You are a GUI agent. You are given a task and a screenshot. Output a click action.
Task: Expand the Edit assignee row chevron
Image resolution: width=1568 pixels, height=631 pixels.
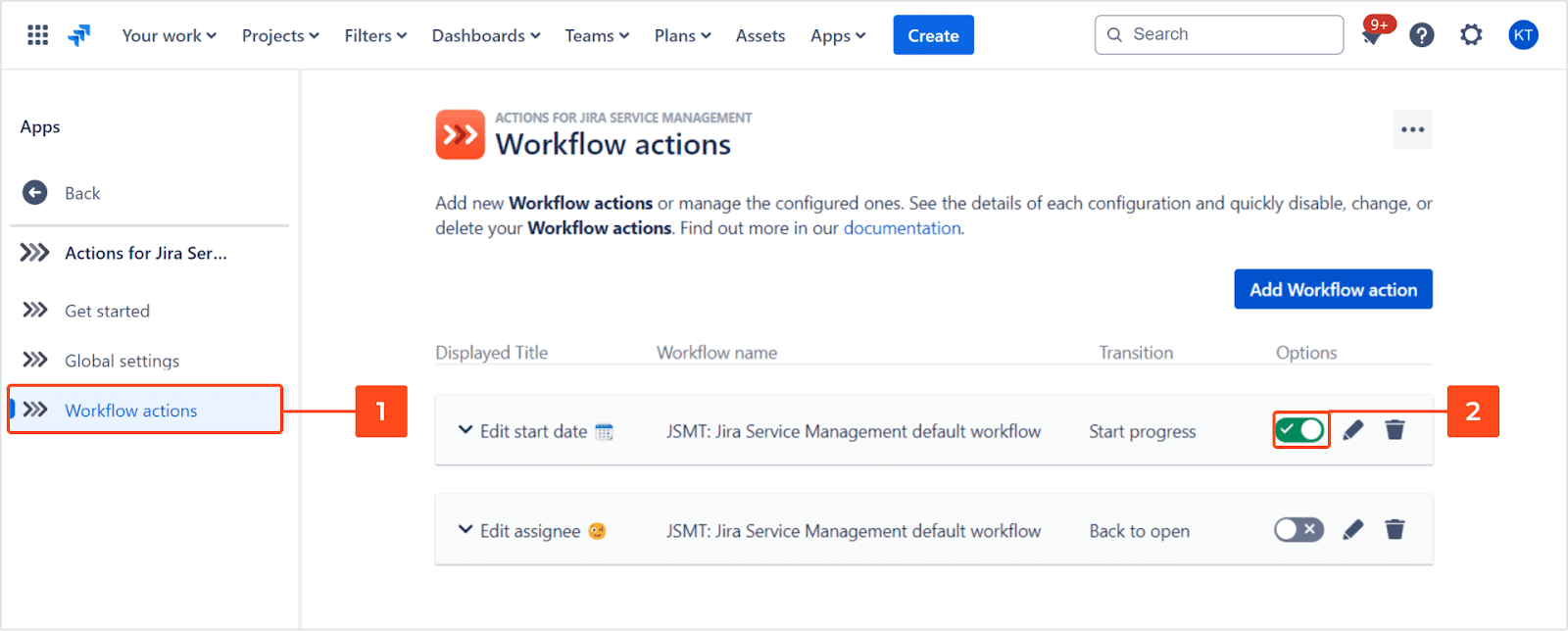tap(465, 530)
